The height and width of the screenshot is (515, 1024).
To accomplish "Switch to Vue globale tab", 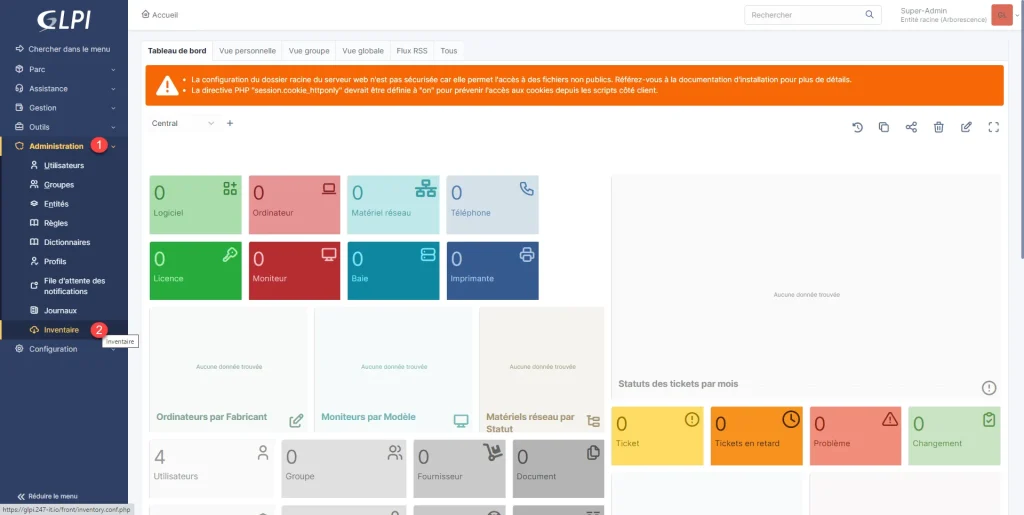I will pyautogui.click(x=363, y=51).
